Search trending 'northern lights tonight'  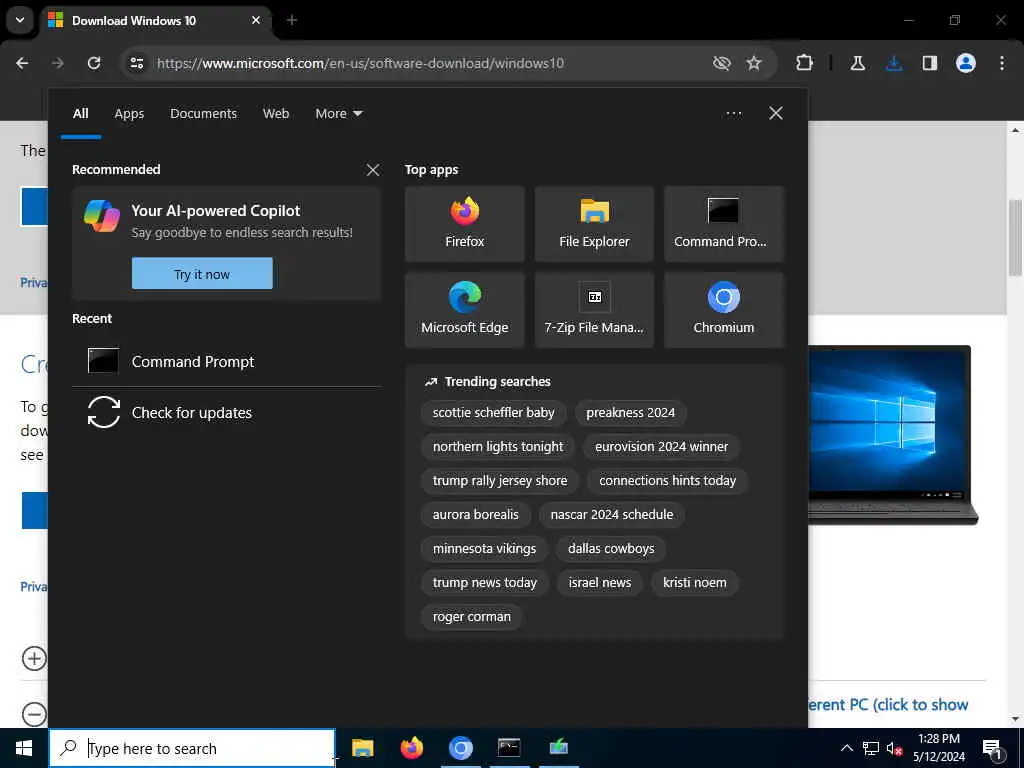point(498,447)
